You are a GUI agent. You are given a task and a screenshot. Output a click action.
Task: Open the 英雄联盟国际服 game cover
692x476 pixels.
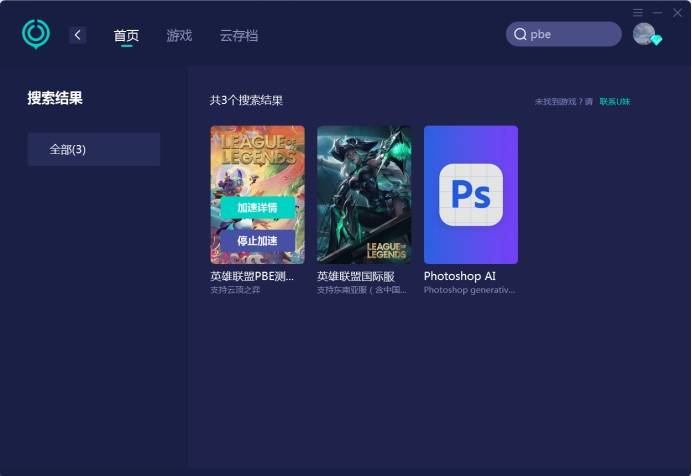tap(364, 195)
